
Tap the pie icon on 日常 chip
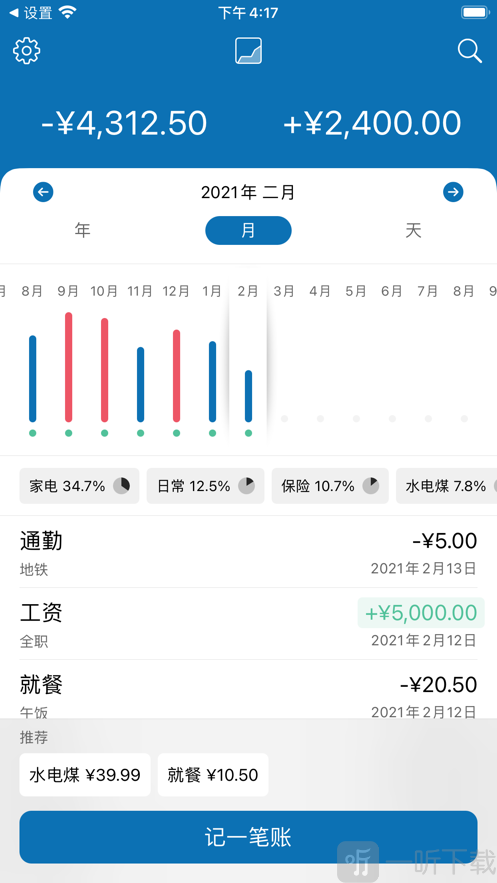247,485
